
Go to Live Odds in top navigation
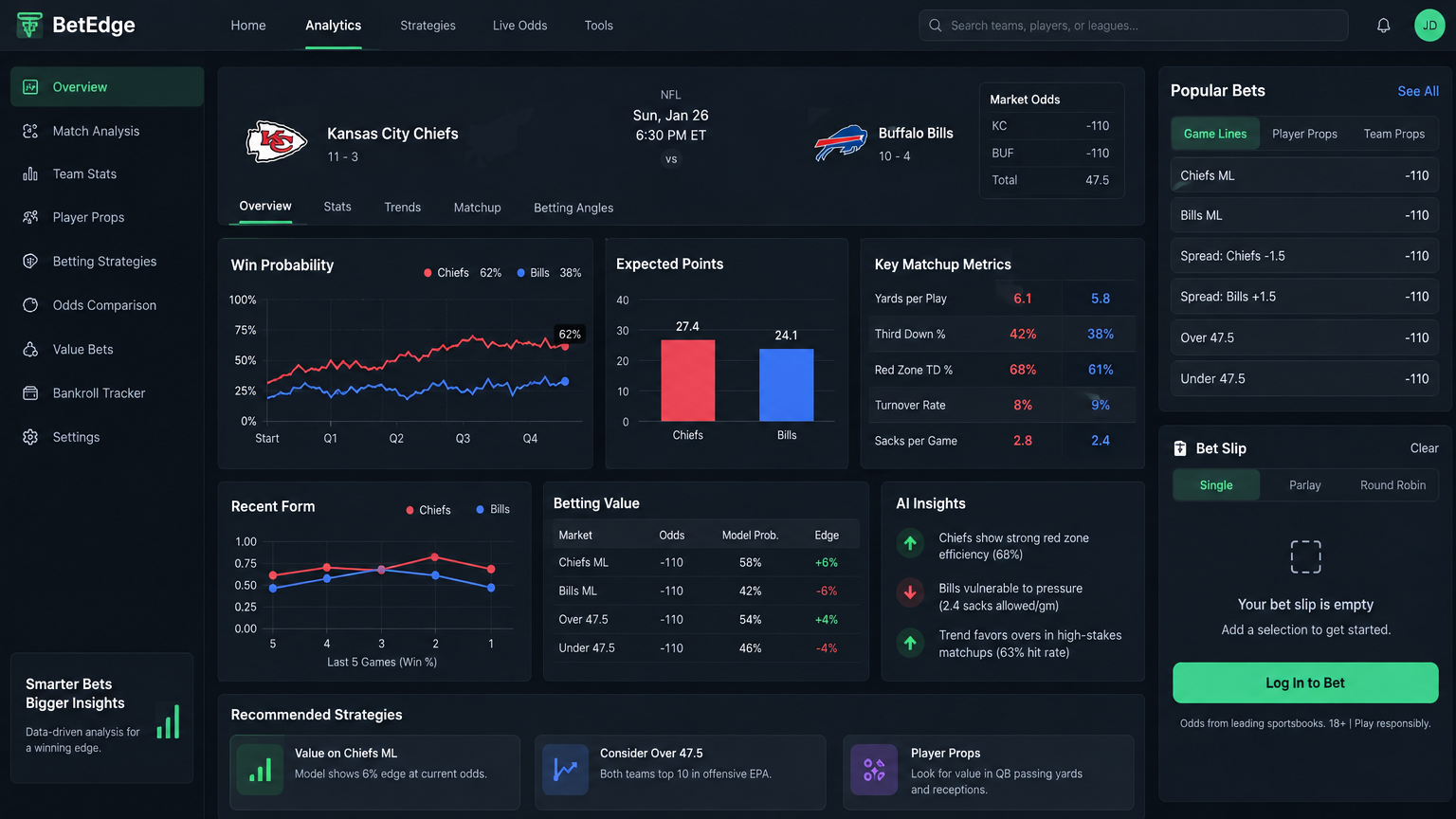click(519, 26)
